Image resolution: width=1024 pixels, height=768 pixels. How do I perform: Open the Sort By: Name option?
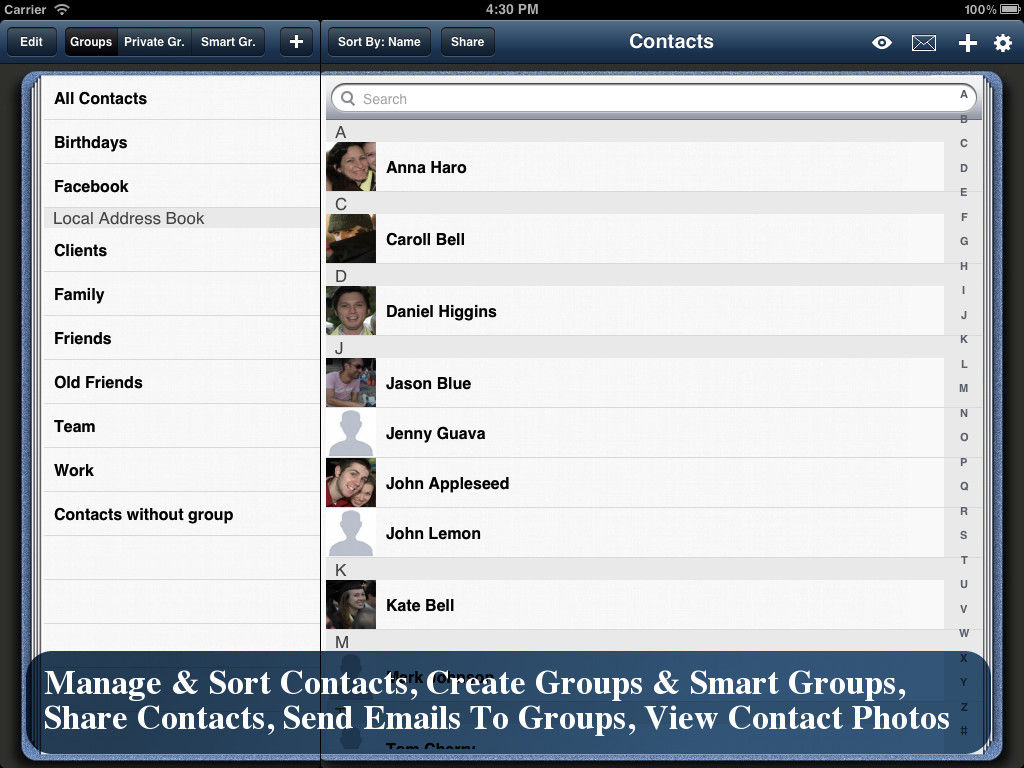pos(379,42)
